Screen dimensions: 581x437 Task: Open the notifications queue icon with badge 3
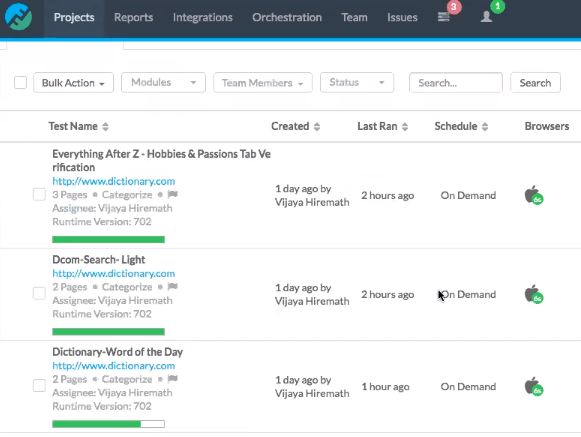point(444,17)
